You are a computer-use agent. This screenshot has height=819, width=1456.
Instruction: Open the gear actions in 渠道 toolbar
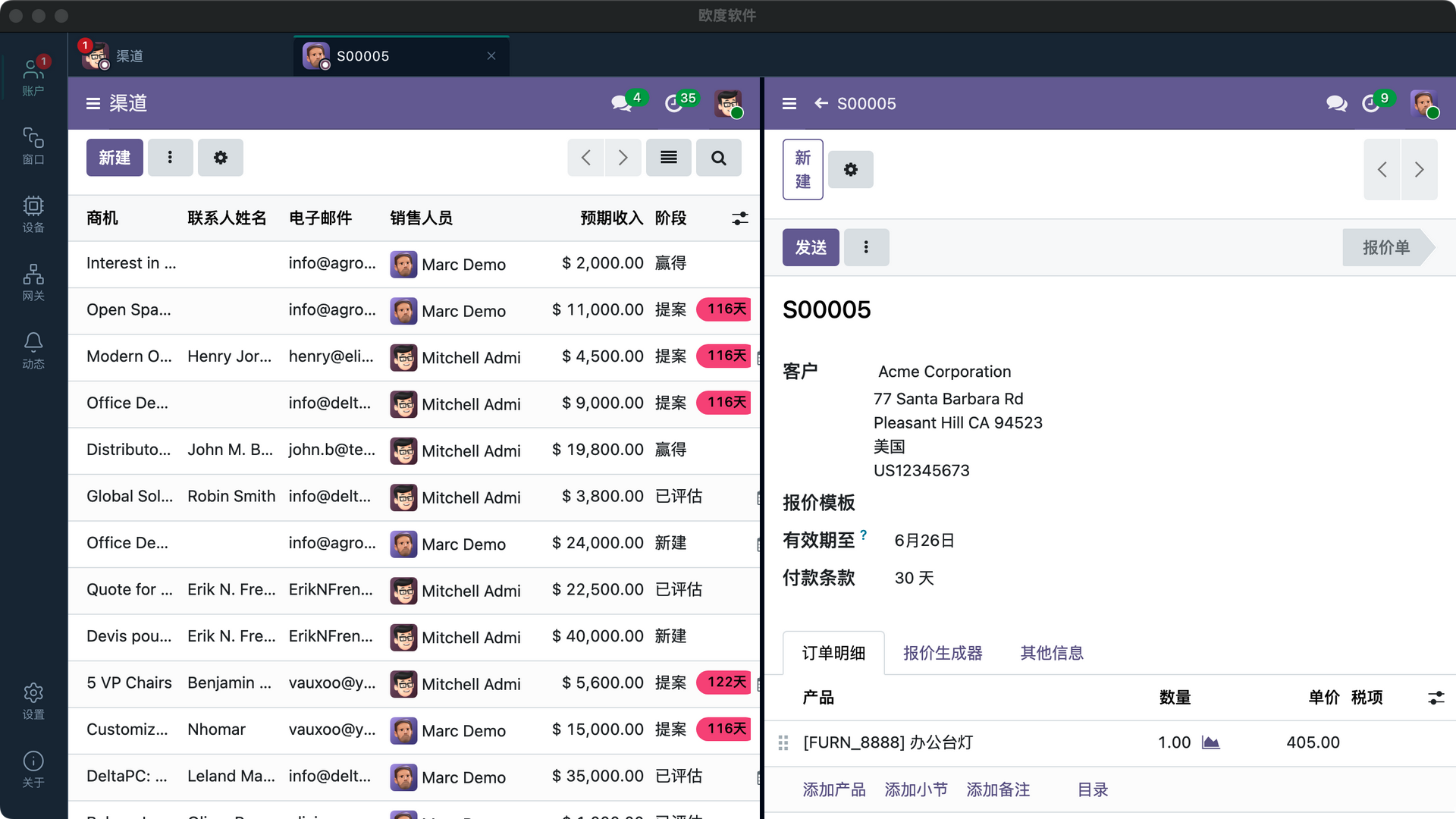221,158
